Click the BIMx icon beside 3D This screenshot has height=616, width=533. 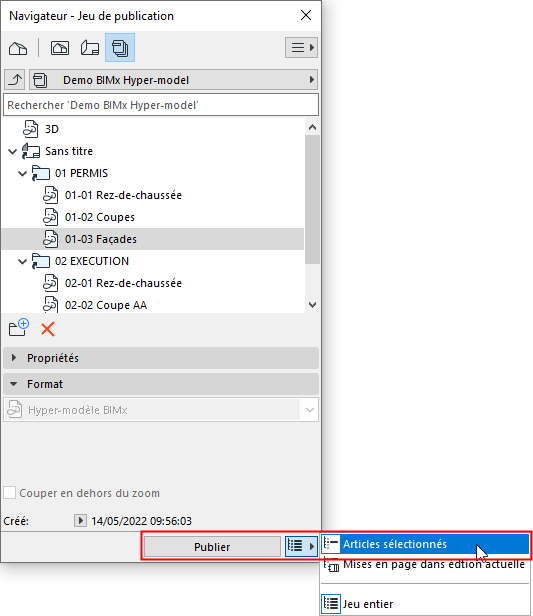click(x=31, y=129)
